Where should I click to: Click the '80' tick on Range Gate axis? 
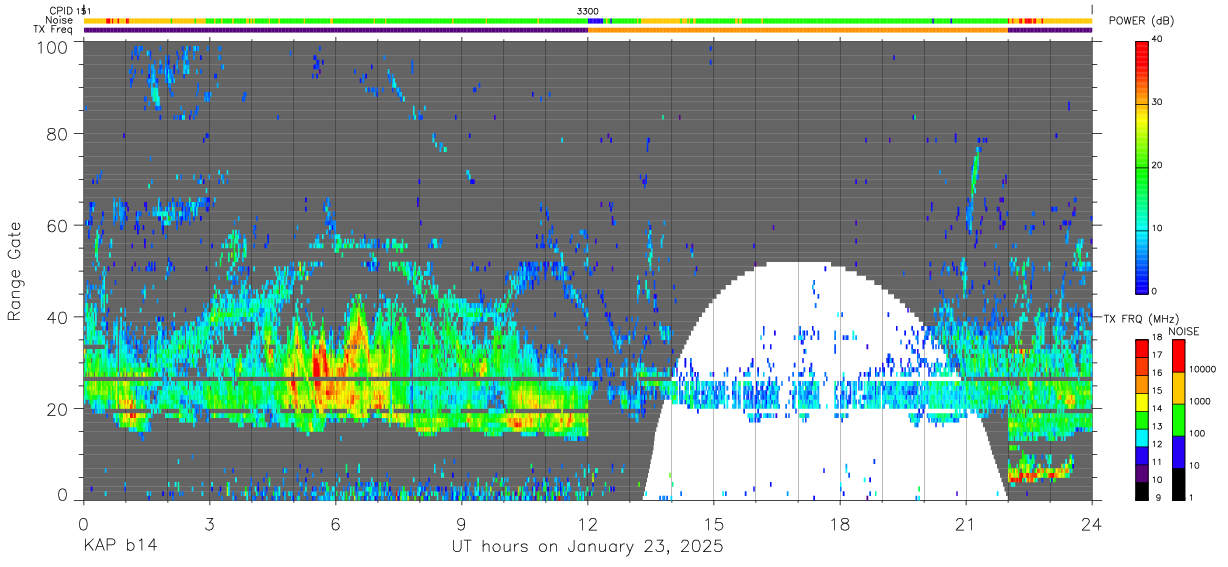tap(57, 133)
